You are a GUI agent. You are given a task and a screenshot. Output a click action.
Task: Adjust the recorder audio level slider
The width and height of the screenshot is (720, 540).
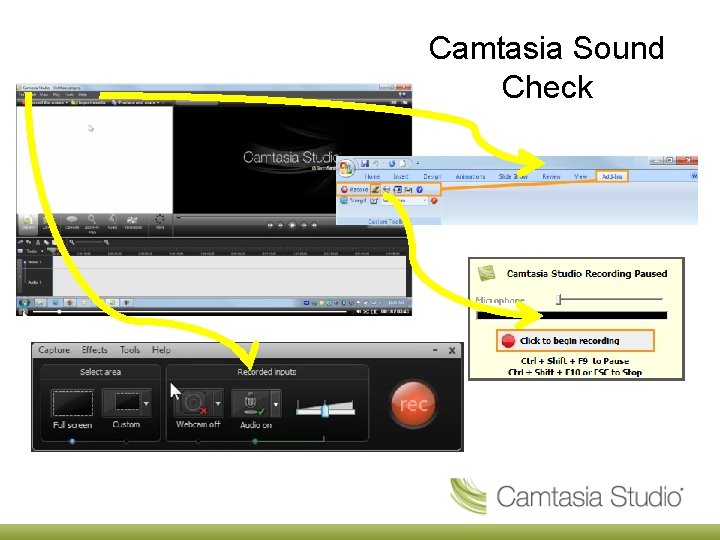325,408
